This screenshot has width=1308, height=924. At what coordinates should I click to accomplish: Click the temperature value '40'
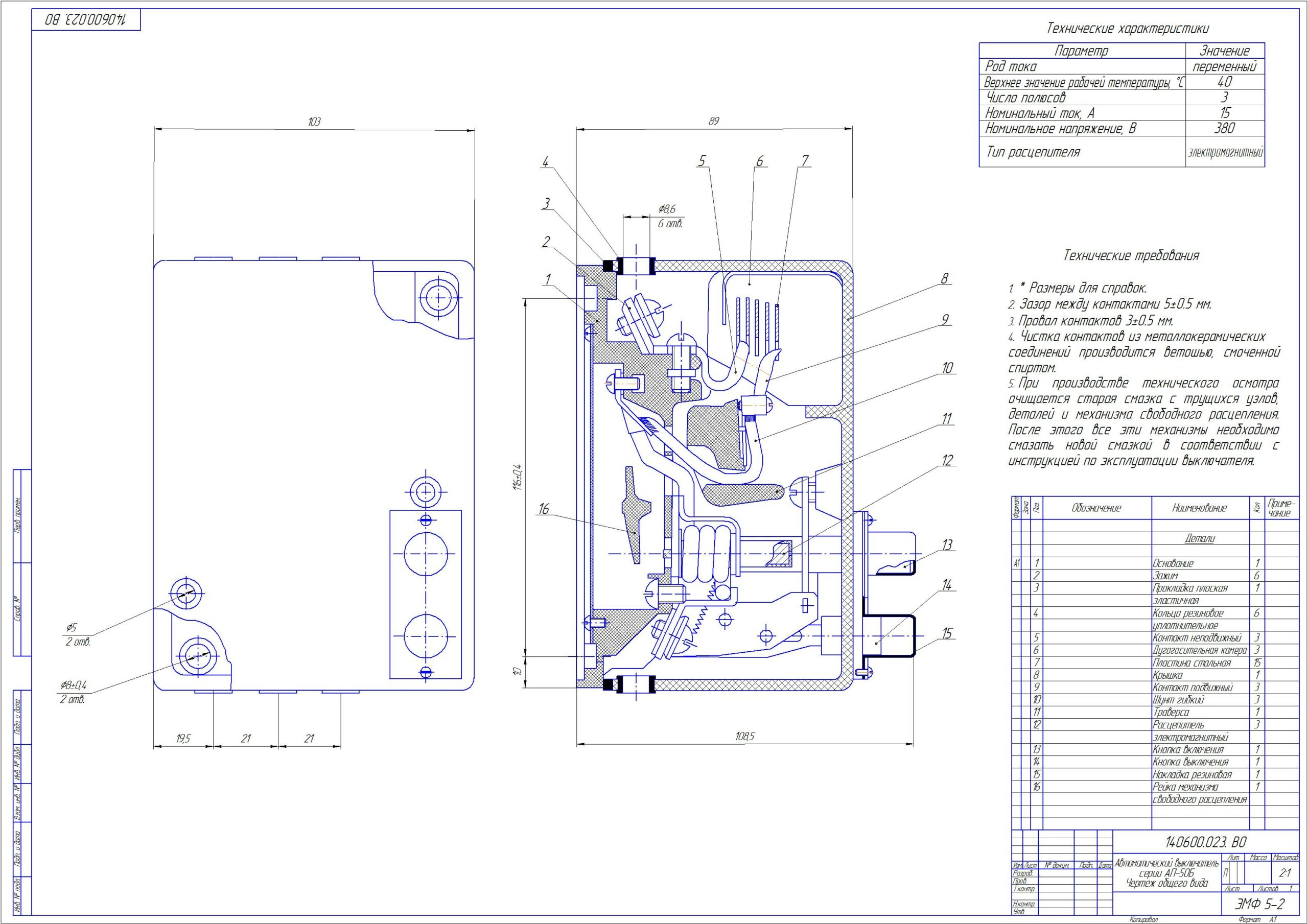tap(1224, 81)
